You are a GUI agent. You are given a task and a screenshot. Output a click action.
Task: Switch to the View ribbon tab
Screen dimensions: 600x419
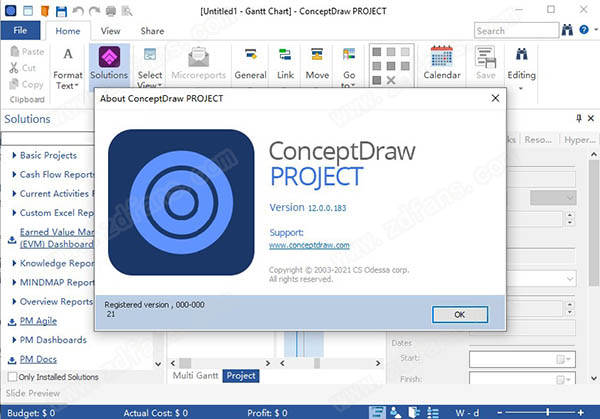click(110, 31)
